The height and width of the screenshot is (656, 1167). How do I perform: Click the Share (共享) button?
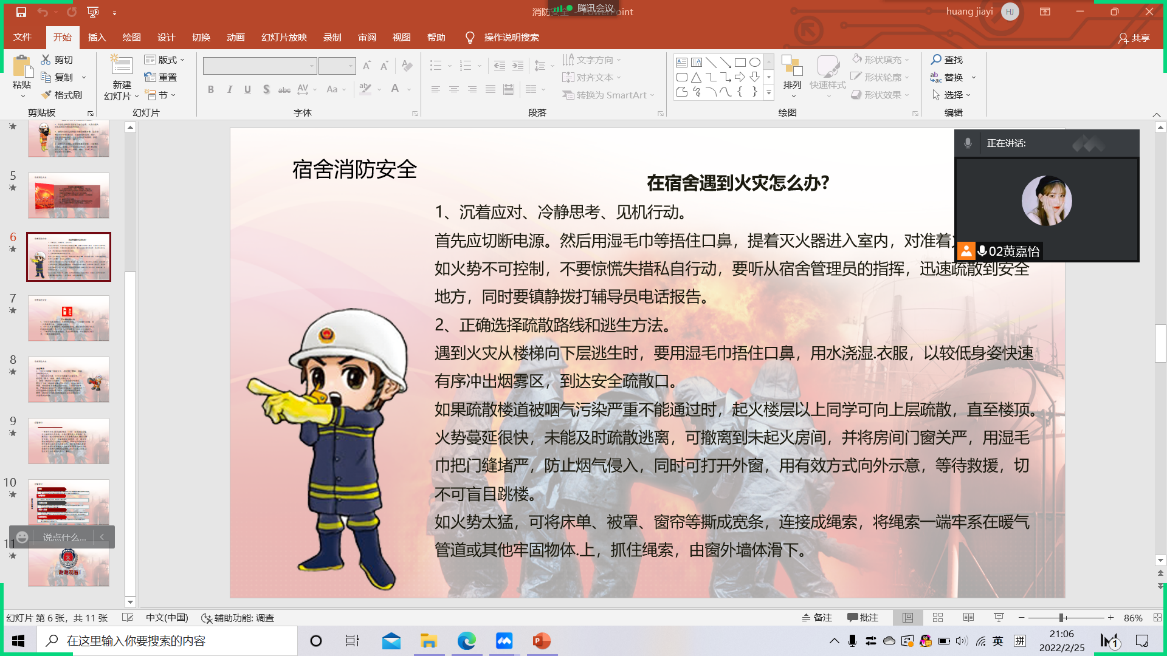[x=1134, y=38]
